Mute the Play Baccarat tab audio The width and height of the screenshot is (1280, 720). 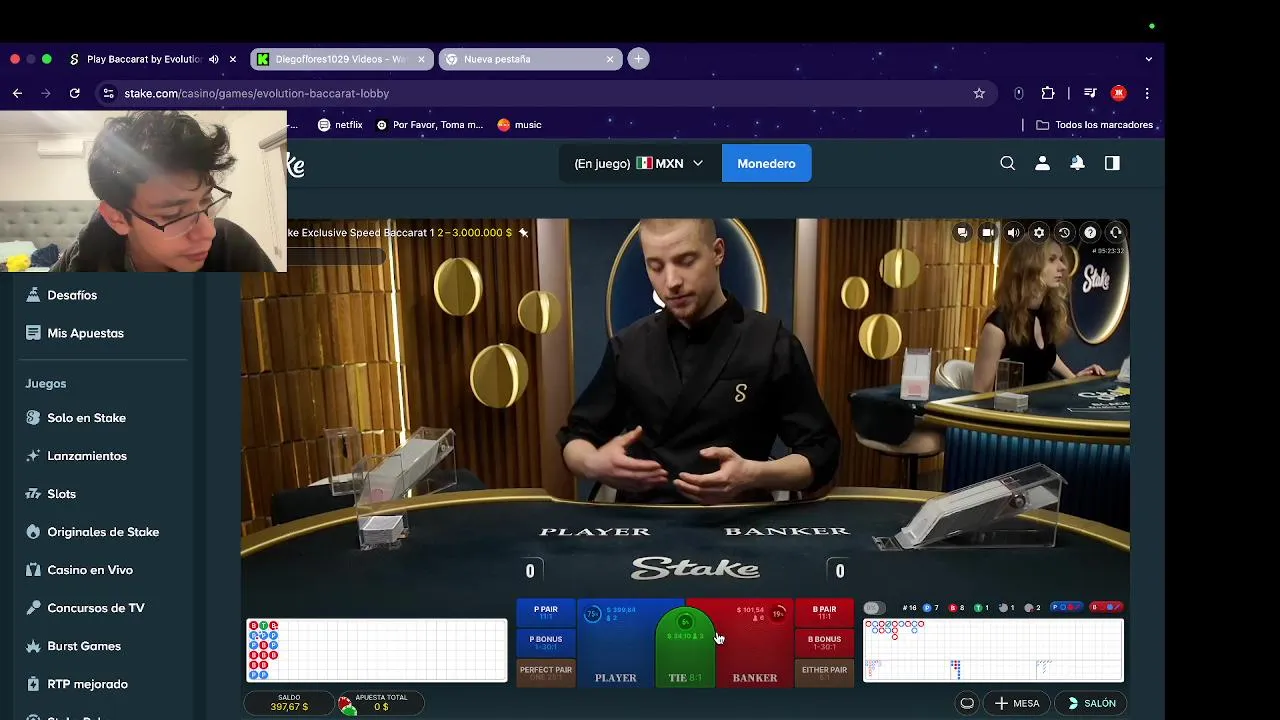[213, 59]
